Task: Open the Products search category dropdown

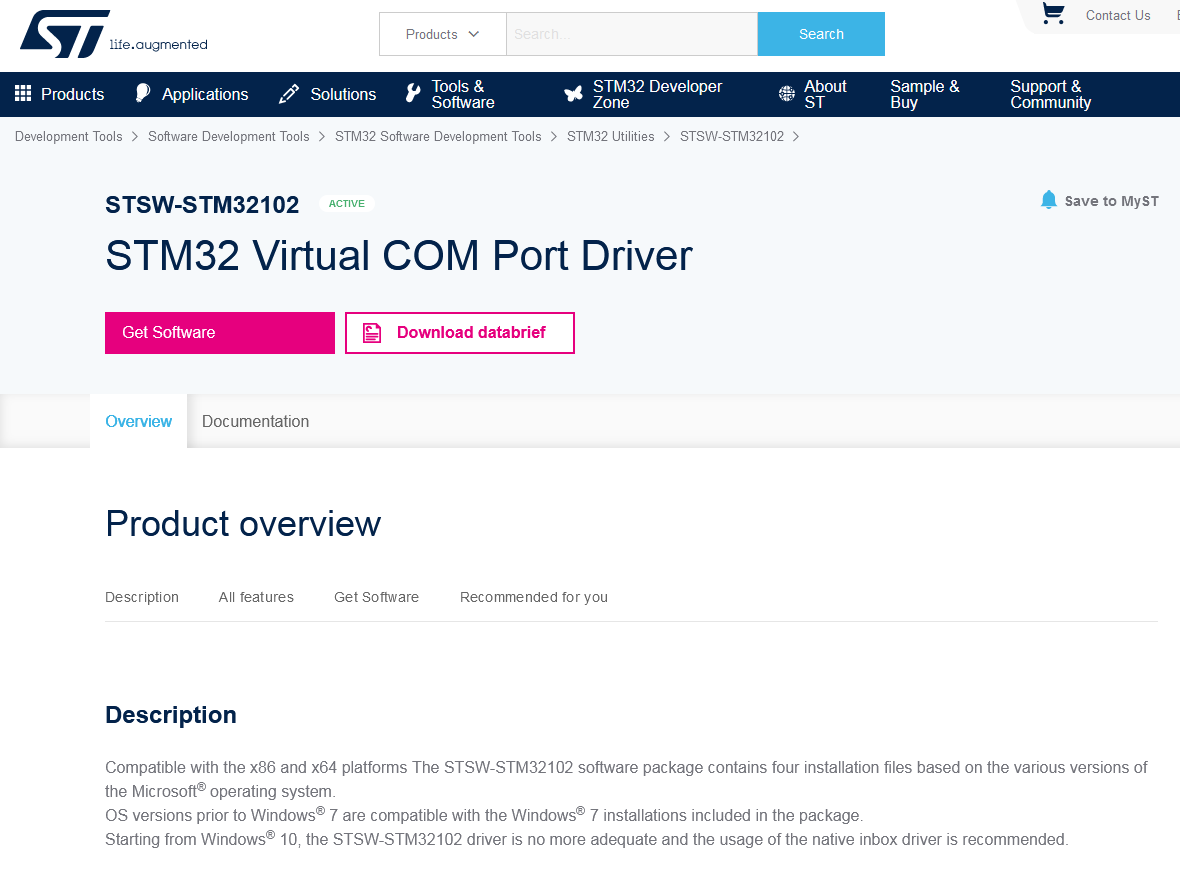Action: (x=442, y=34)
